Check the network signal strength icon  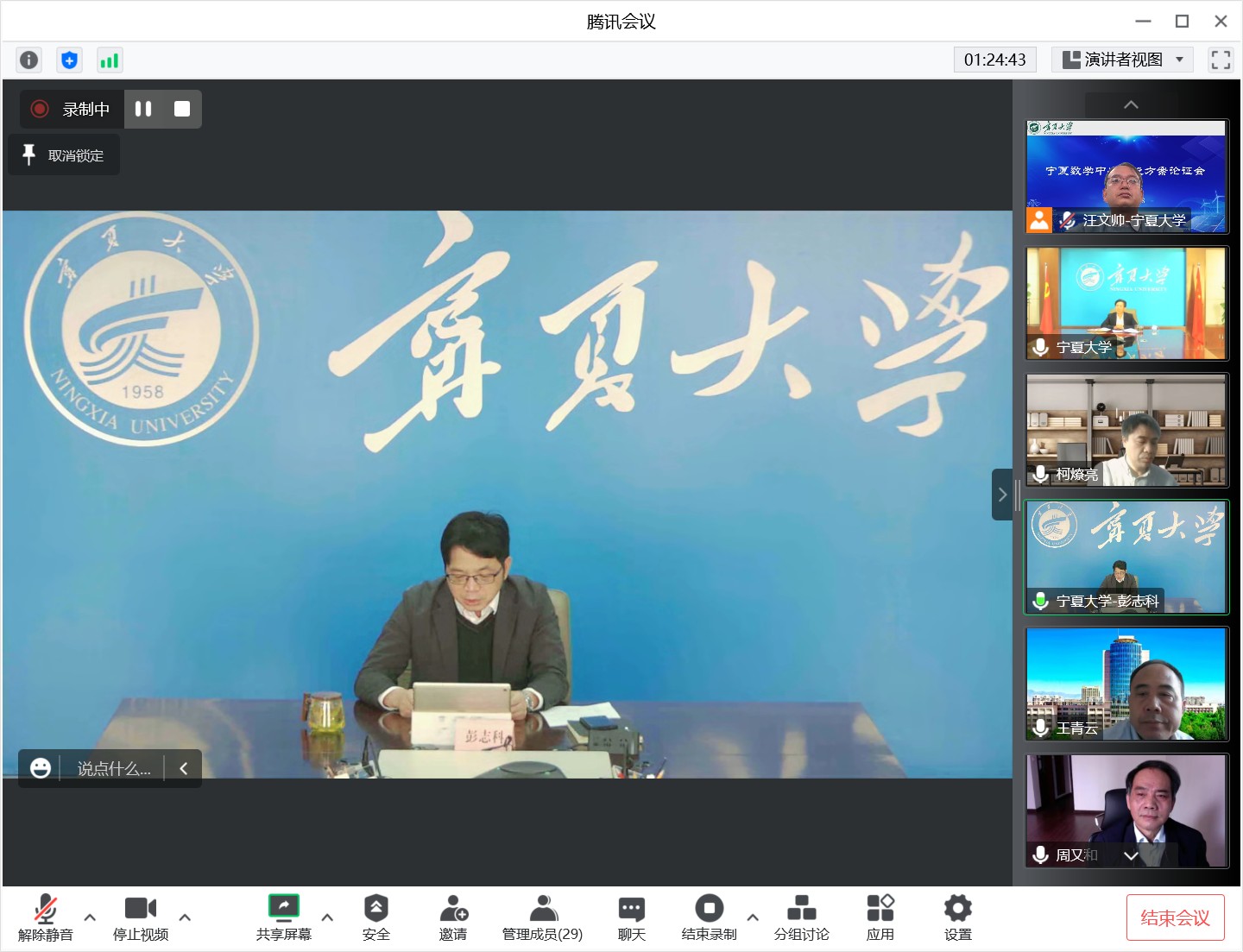pyautogui.click(x=109, y=60)
